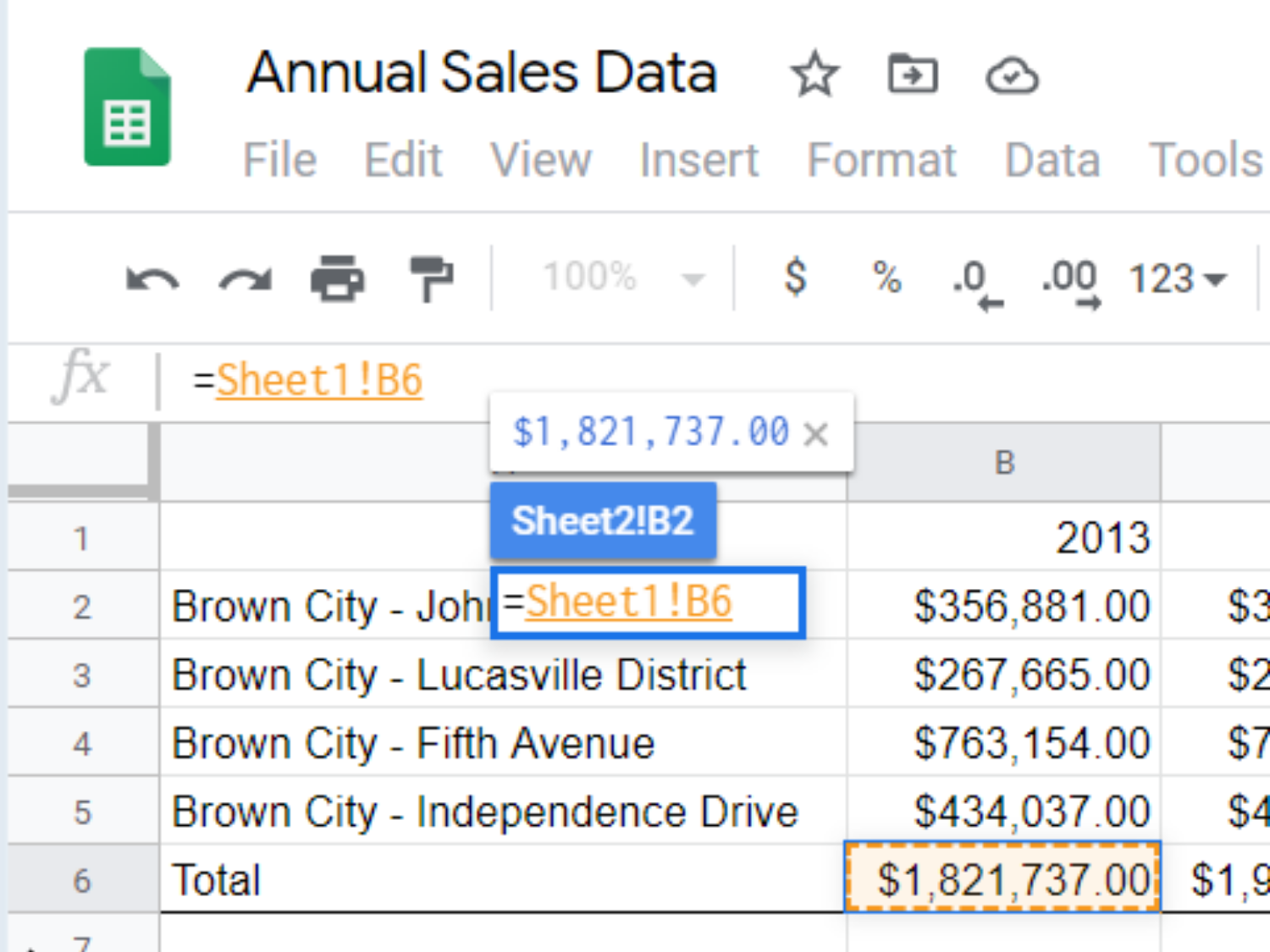Viewport: 1270px width, 952px height.
Task: Select column B header
Action: coord(1003,461)
